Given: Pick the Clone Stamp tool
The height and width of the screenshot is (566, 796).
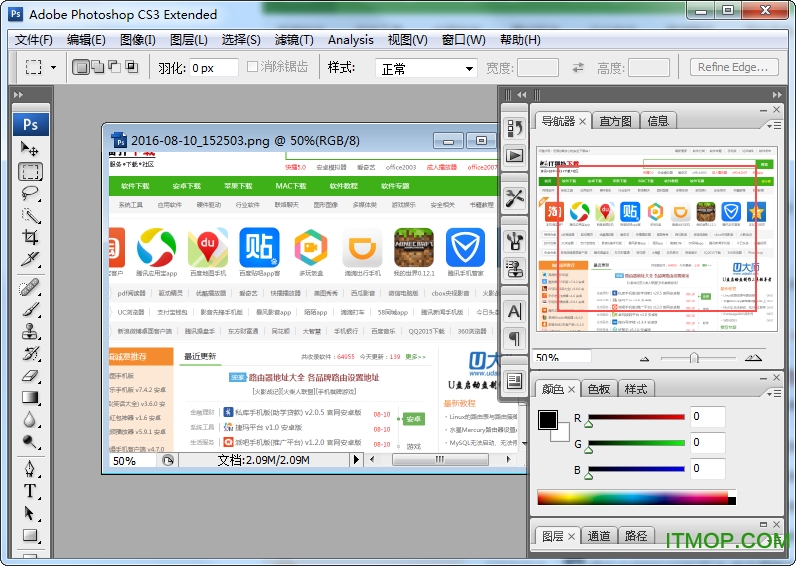Looking at the screenshot, I should pos(30,331).
